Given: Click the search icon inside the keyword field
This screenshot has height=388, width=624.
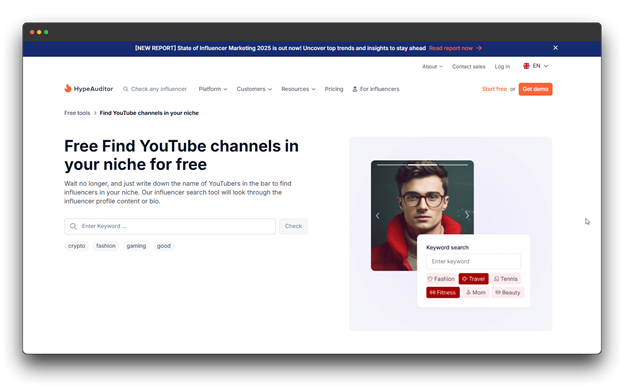Looking at the screenshot, I should [73, 226].
